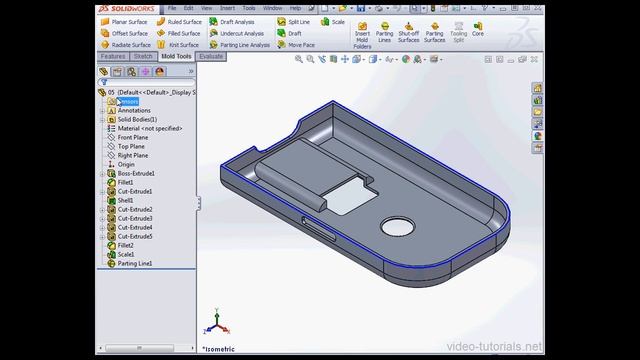Image resolution: width=640 pixels, height=360 pixels.
Task: Select the Ruled Surface tool
Action: pos(180,22)
